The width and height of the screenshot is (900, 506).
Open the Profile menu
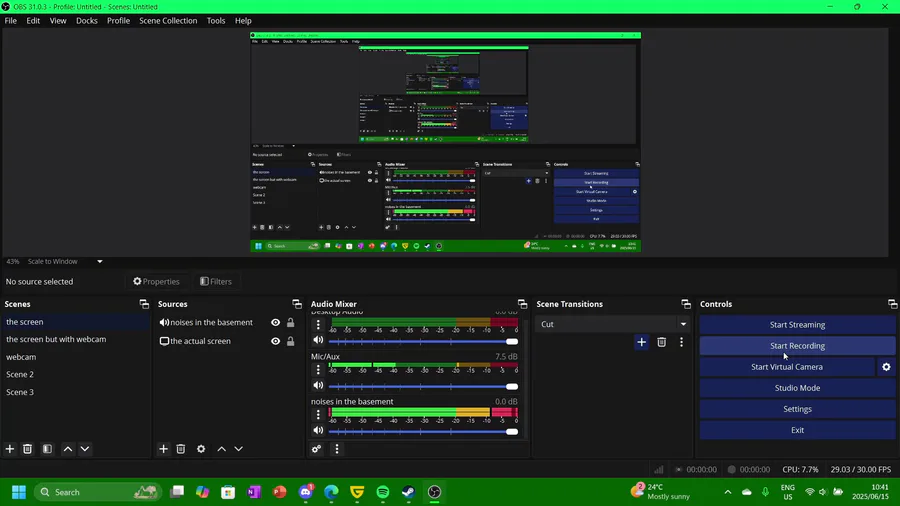pyautogui.click(x=118, y=21)
